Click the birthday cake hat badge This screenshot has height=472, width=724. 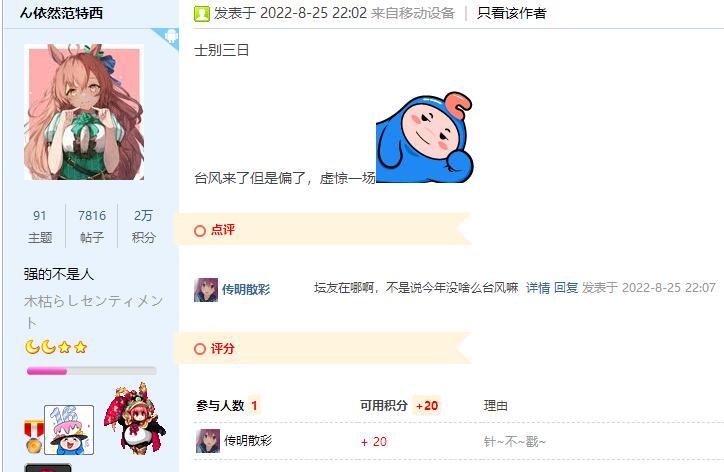tap(69, 430)
